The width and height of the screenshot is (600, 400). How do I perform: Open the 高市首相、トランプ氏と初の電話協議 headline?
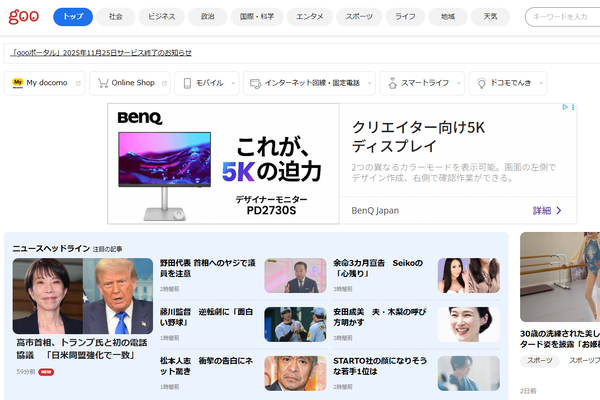click(x=82, y=349)
